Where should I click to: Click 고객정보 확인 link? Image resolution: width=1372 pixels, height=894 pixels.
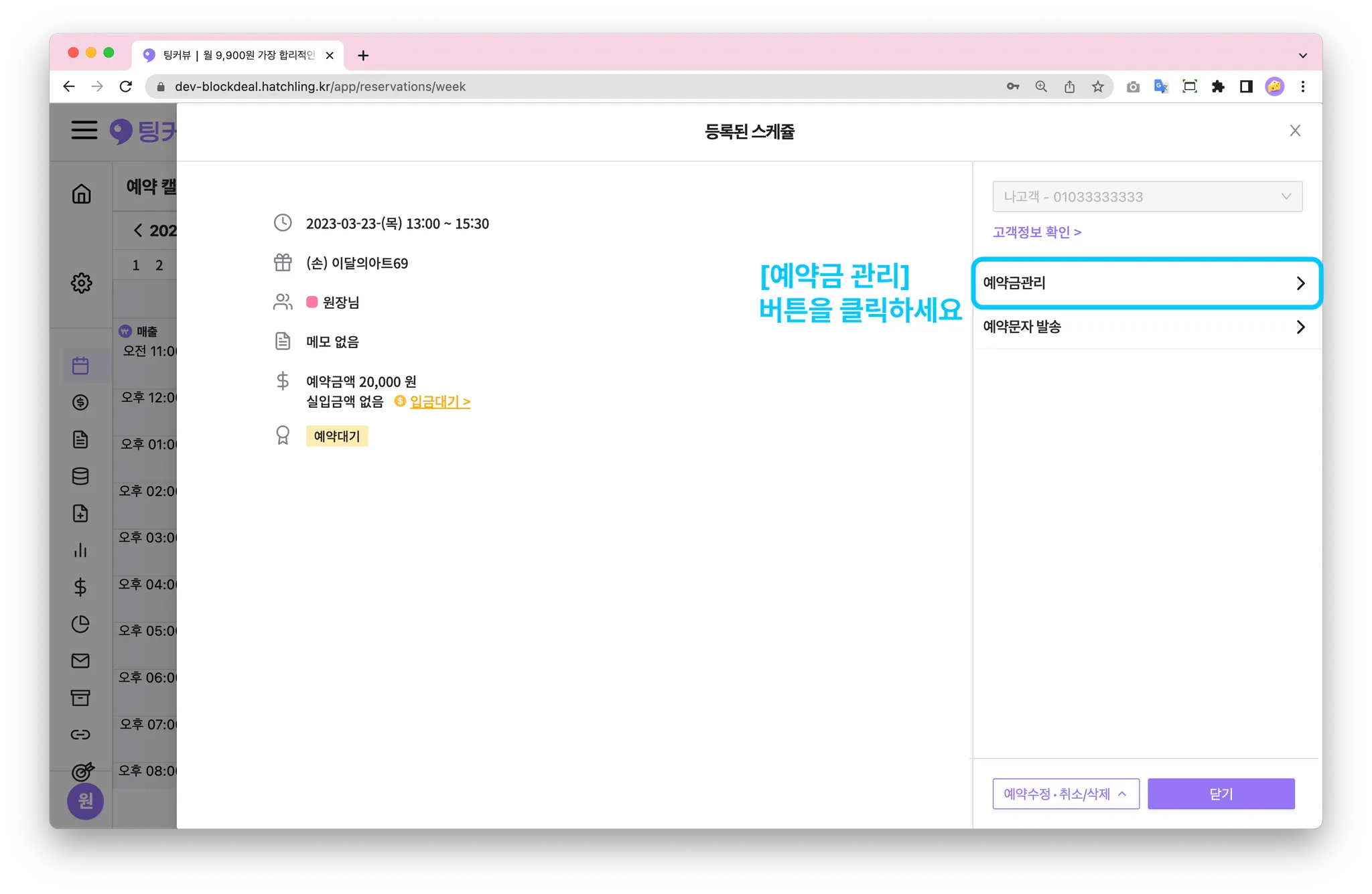click(x=1036, y=232)
